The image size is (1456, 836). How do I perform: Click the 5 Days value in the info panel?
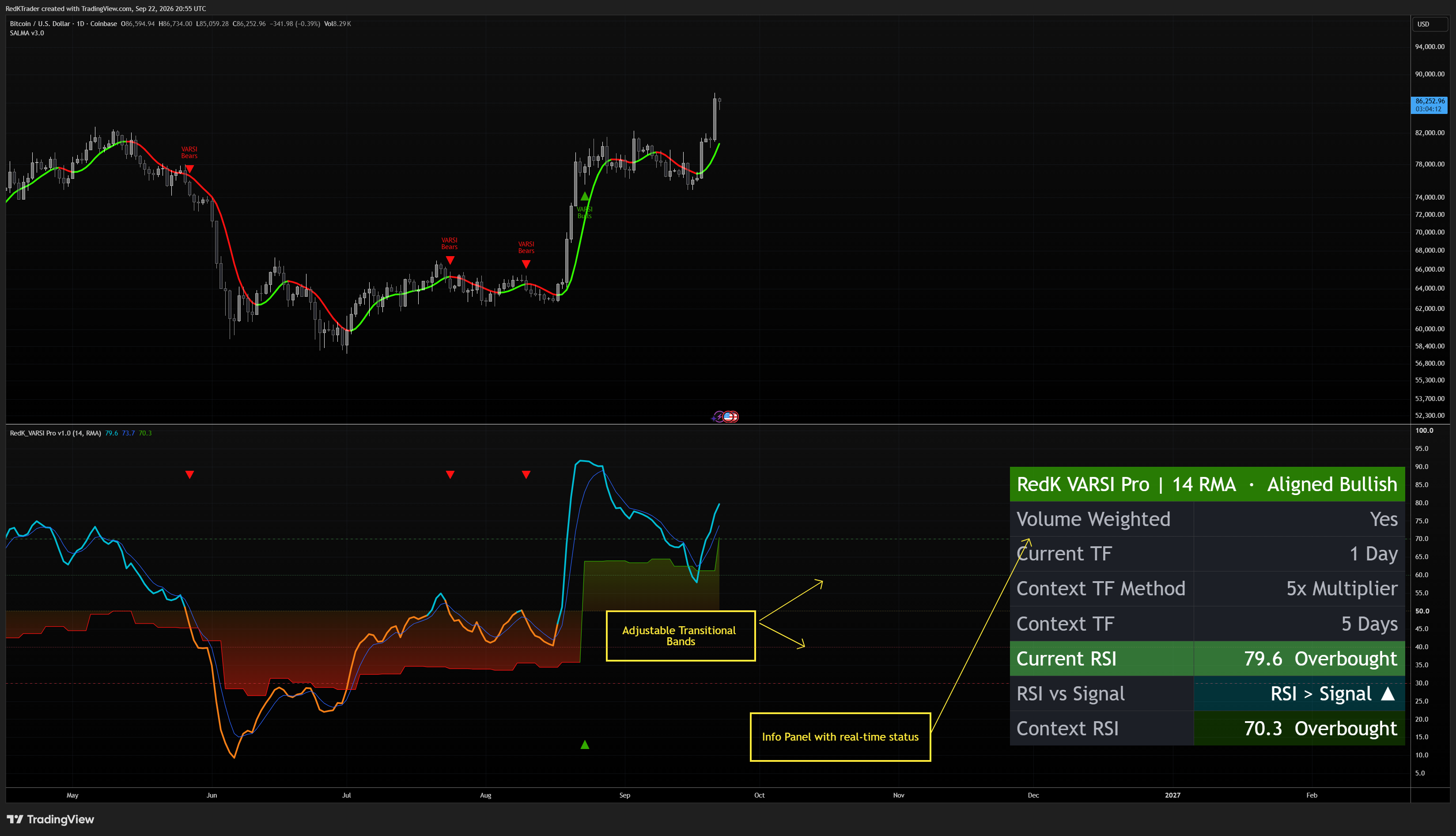(1369, 624)
